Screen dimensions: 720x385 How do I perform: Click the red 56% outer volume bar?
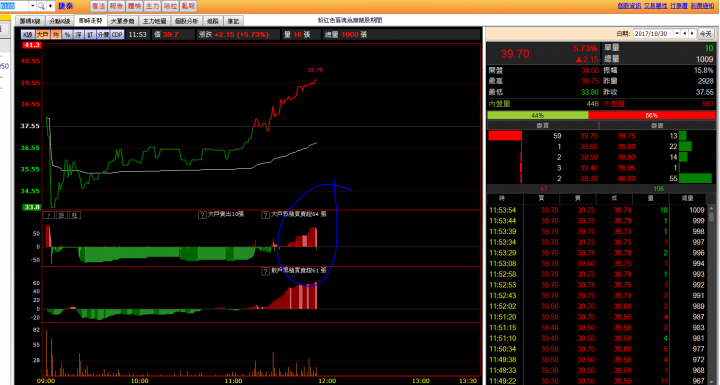point(652,115)
